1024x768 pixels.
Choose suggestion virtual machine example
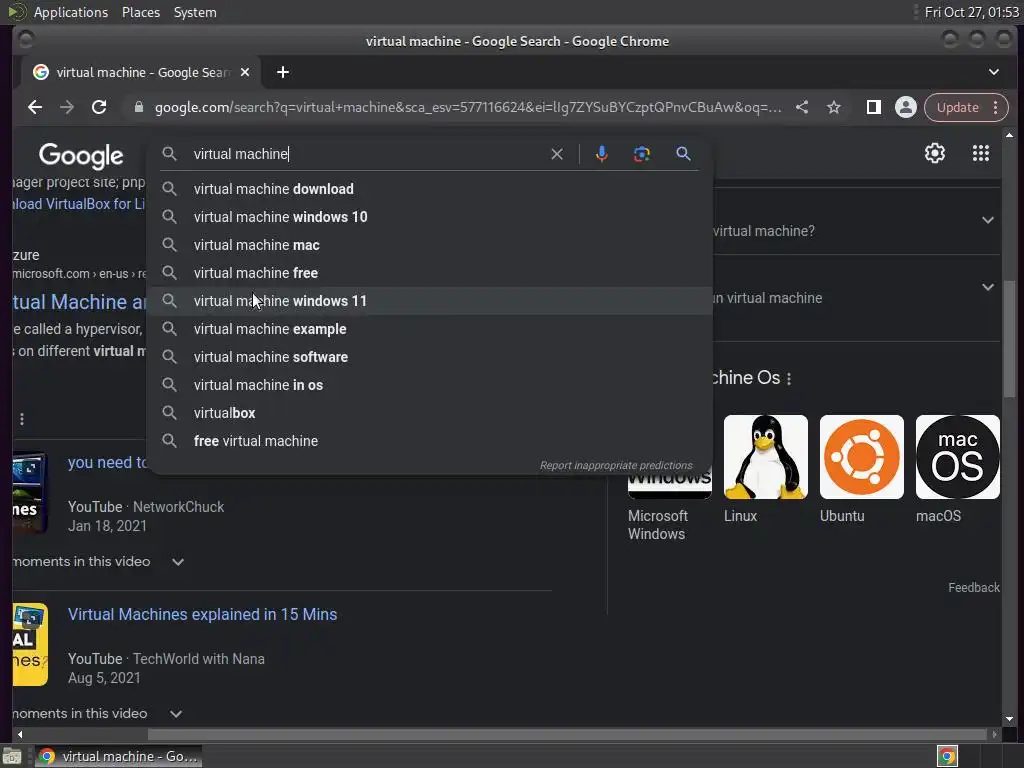point(430,329)
